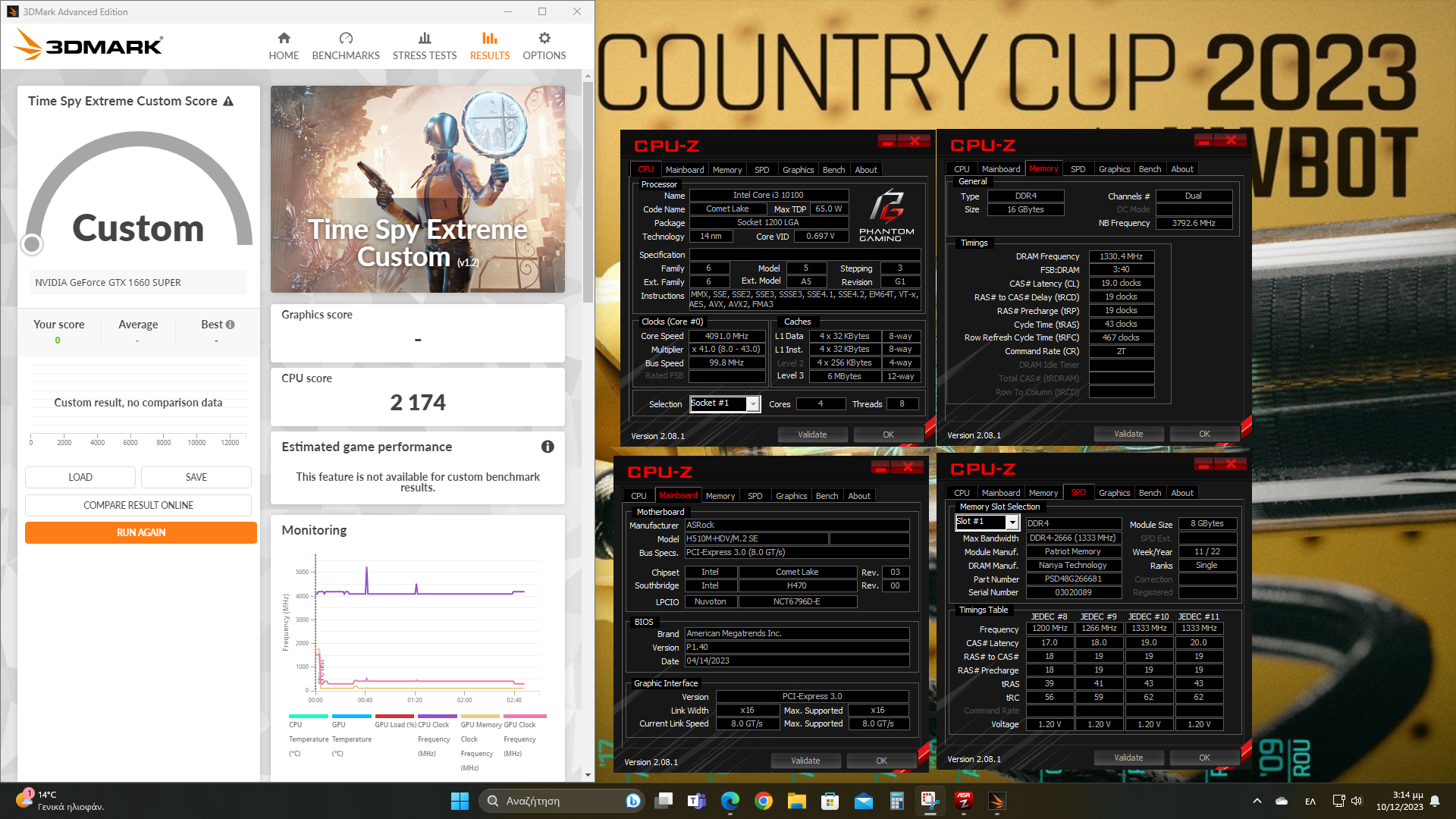Open Snipping Tool from taskbar
1456x819 pixels.
tap(930, 801)
